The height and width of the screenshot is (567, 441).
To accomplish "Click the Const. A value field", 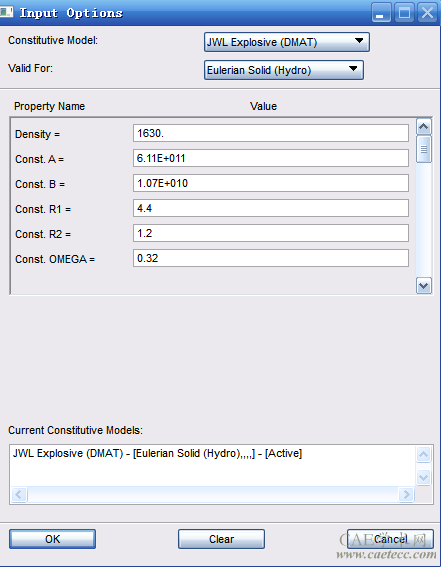I will [271, 158].
